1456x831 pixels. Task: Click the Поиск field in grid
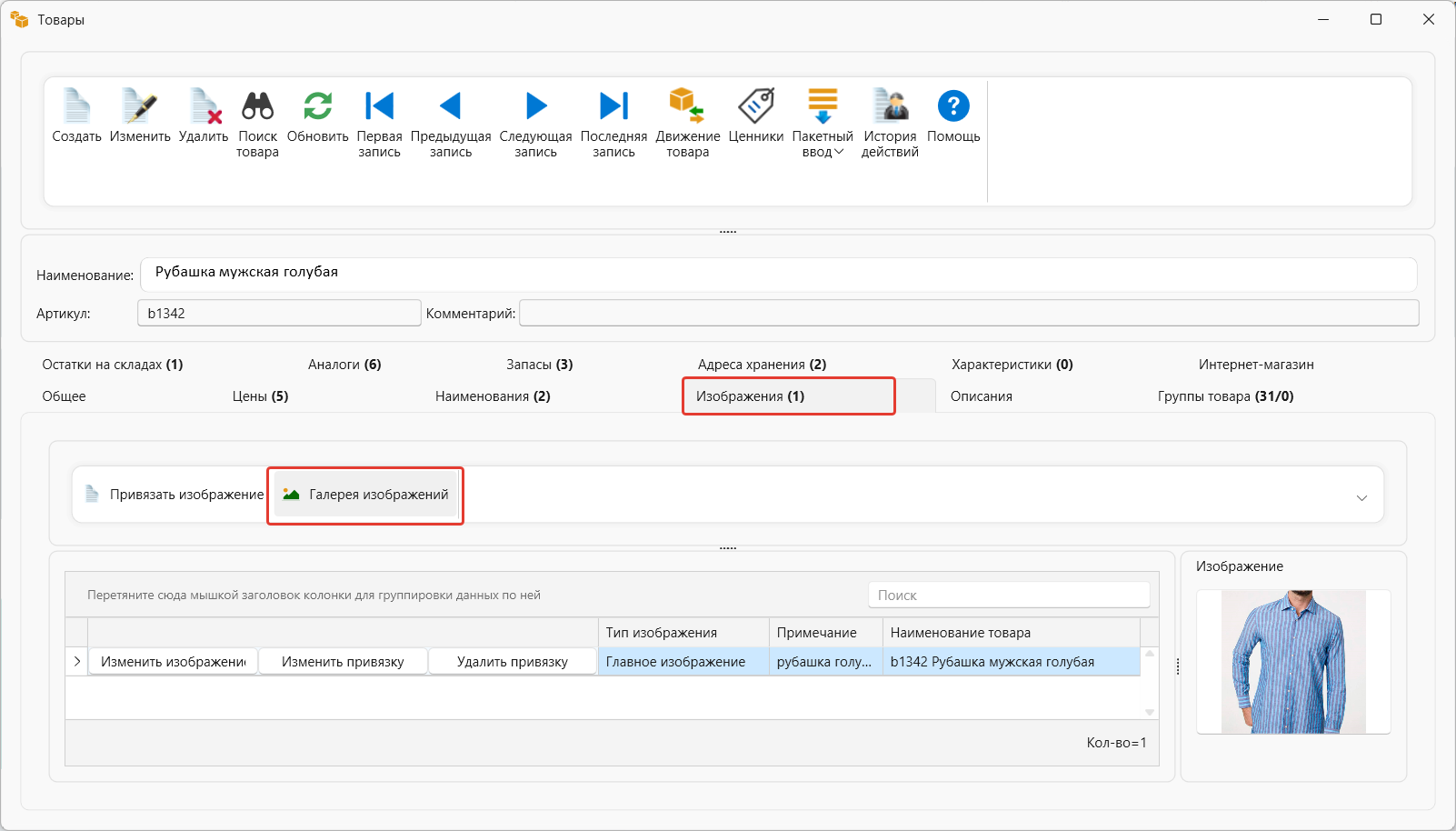[1009, 595]
